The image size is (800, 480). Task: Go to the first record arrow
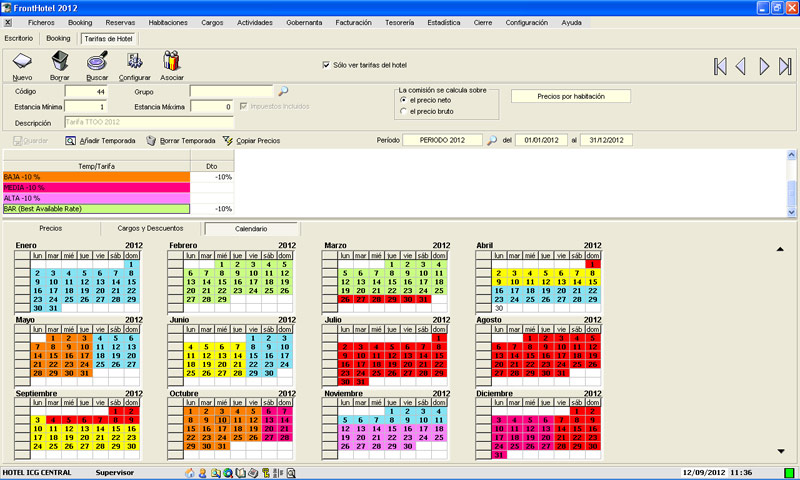point(720,66)
